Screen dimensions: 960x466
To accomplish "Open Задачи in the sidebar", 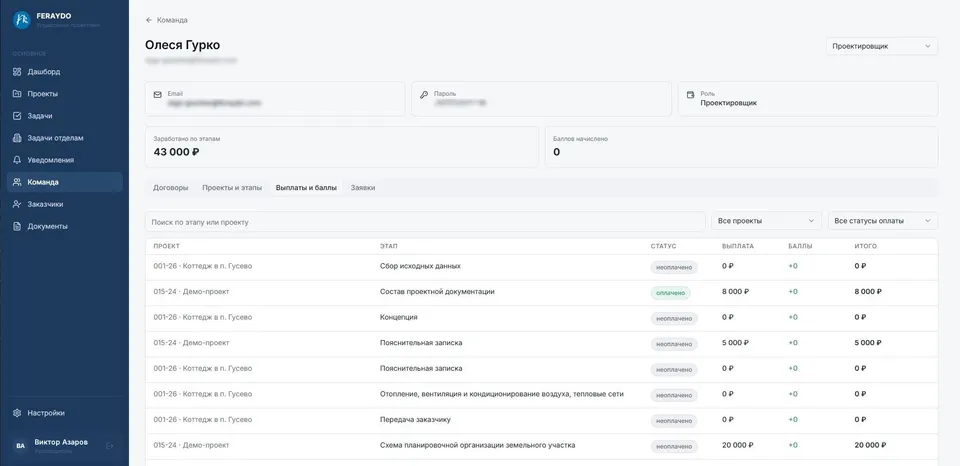I will click(64, 116).
